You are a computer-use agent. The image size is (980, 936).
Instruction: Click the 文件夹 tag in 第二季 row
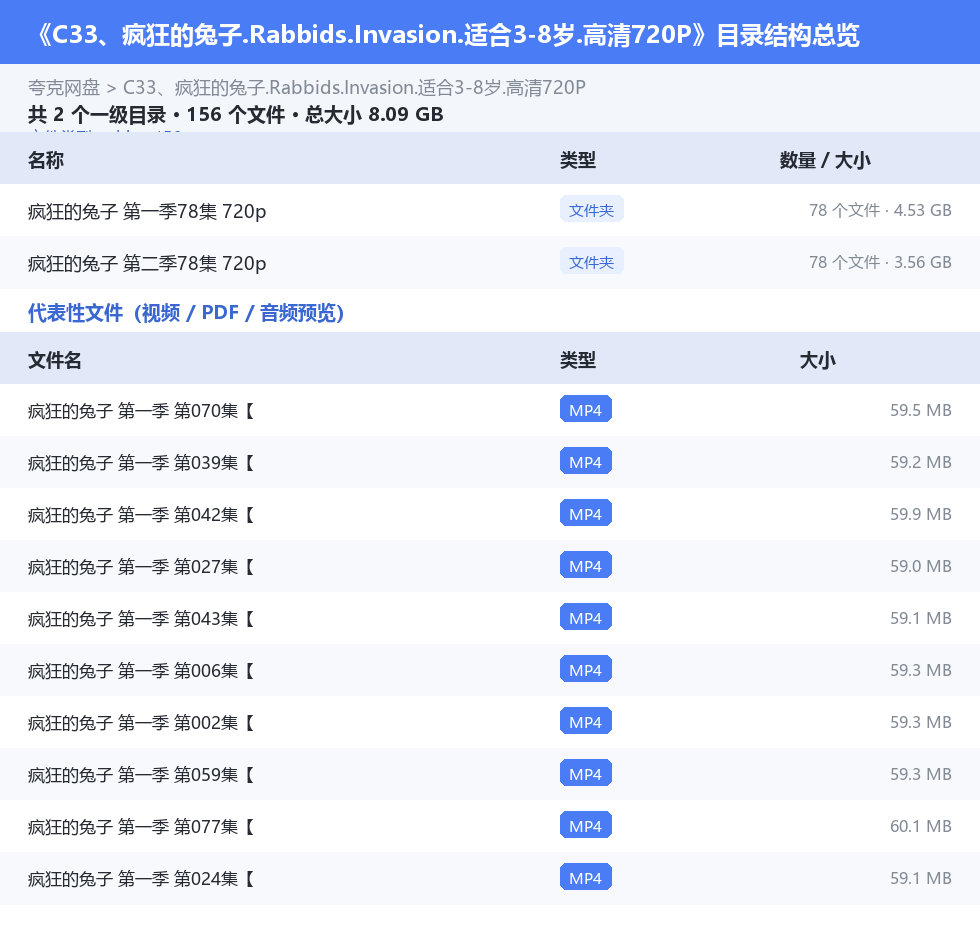(x=591, y=262)
